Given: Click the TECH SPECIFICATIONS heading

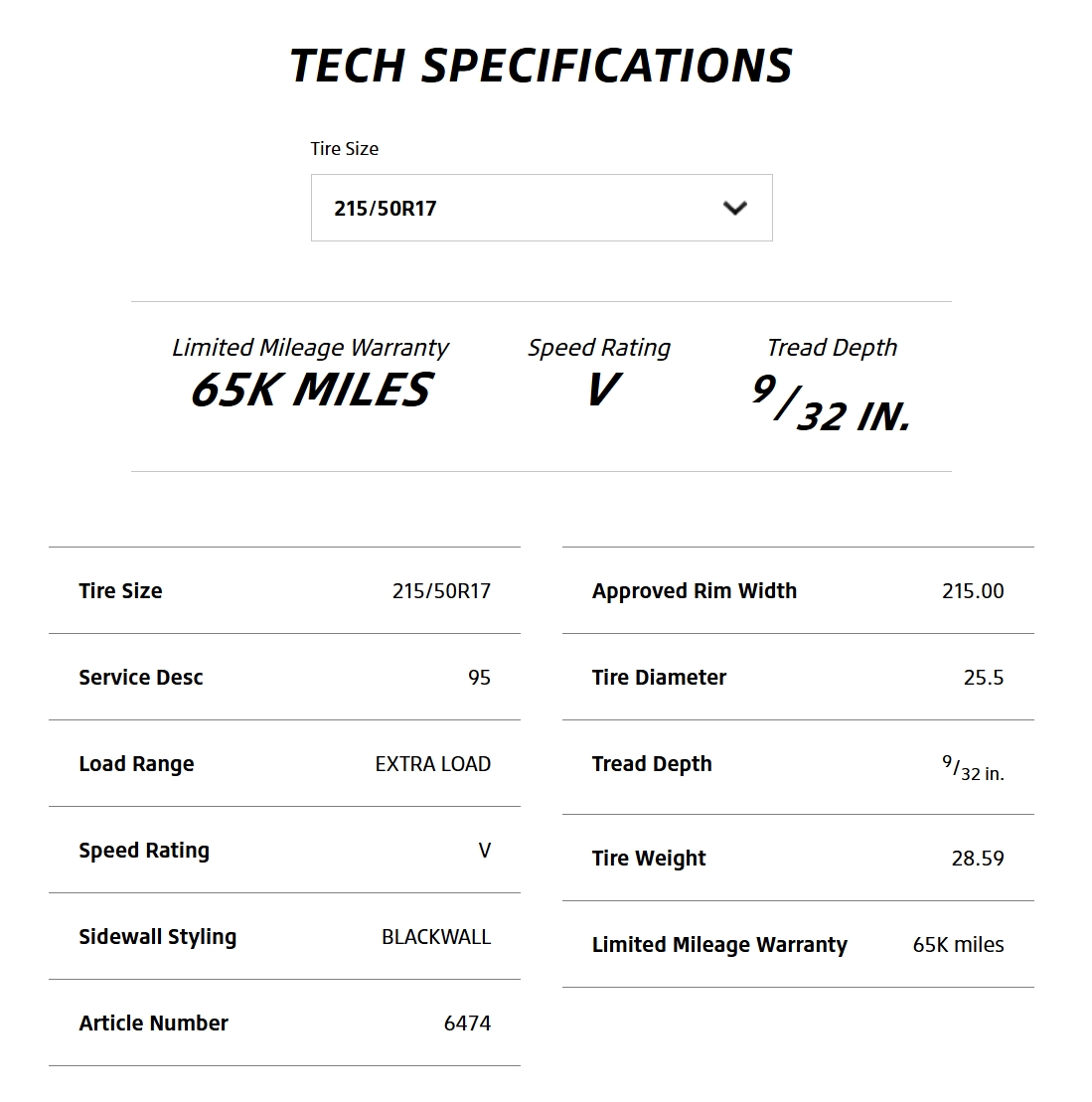Looking at the screenshot, I should 542,66.
